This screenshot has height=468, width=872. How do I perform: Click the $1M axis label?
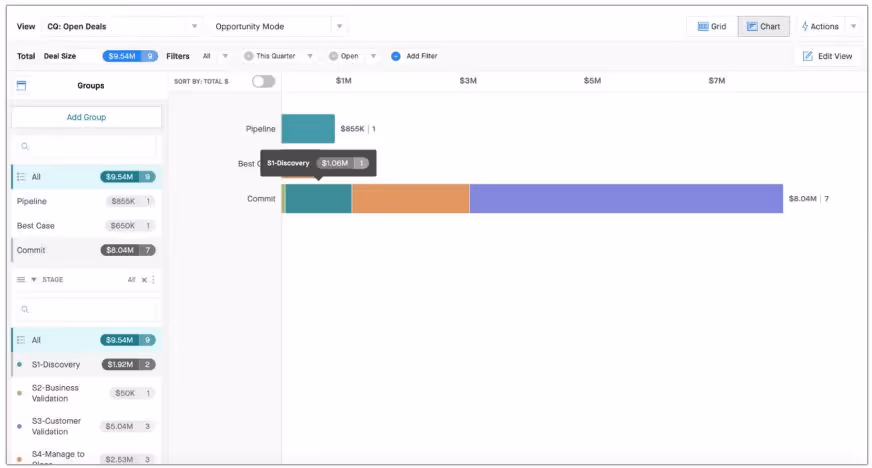click(344, 81)
